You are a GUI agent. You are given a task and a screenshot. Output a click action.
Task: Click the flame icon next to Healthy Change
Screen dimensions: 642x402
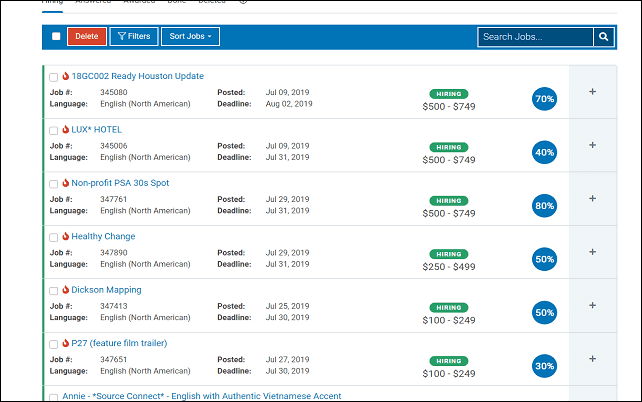point(65,237)
